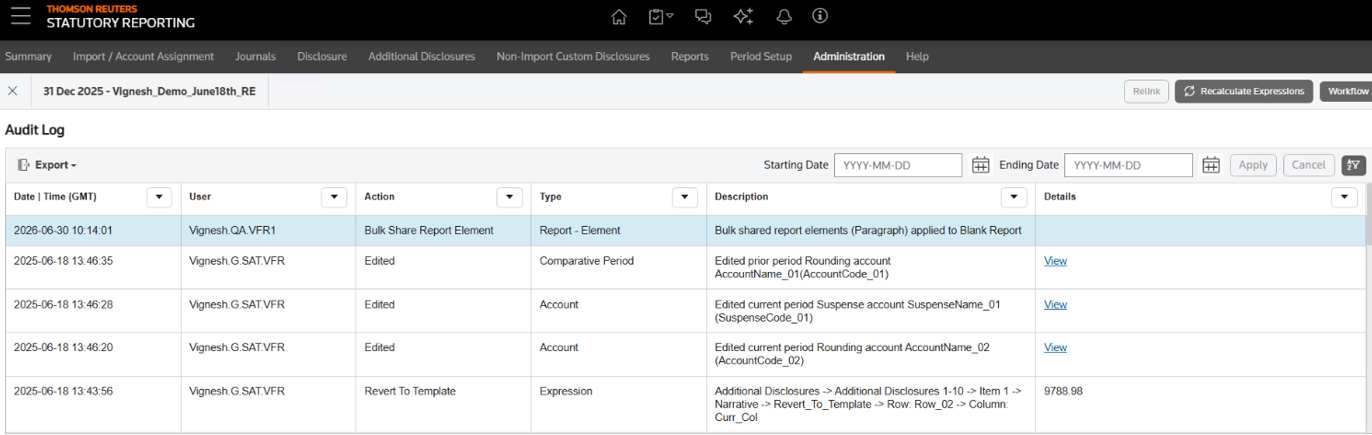Image resolution: width=1372 pixels, height=435 pixels.
Task: Switch to the Period Setup tab
Action: pyautogui.click(x=761, y=57)
